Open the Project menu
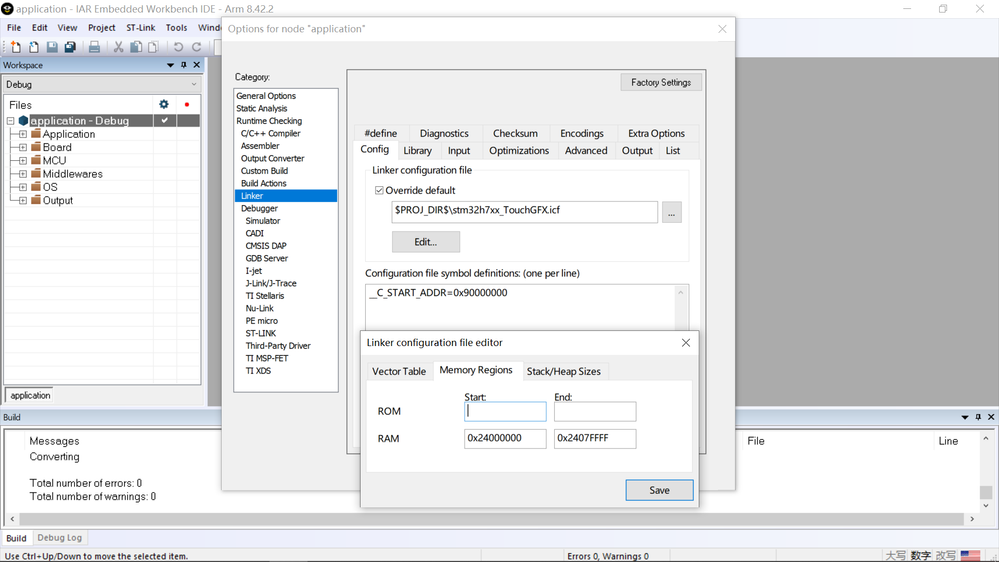 click(x=101, y=27)
